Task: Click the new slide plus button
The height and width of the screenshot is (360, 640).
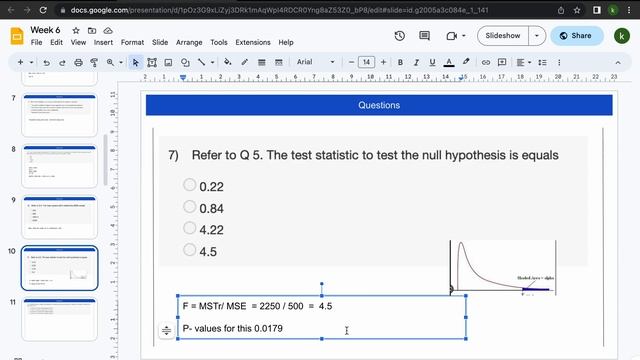Action: [x=20, y=62]
